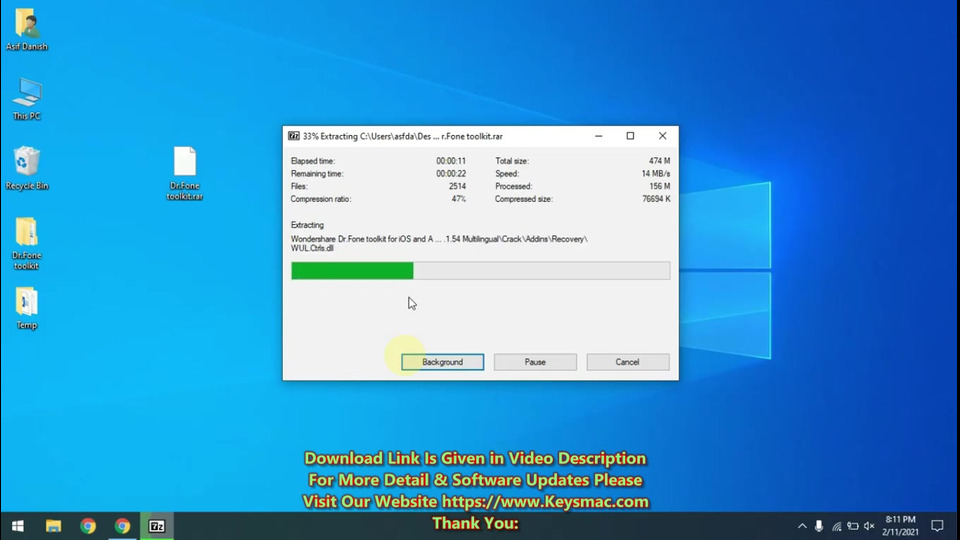Select the Recycle Bin icon
The image size is (960, 540).
coord(26,168)
